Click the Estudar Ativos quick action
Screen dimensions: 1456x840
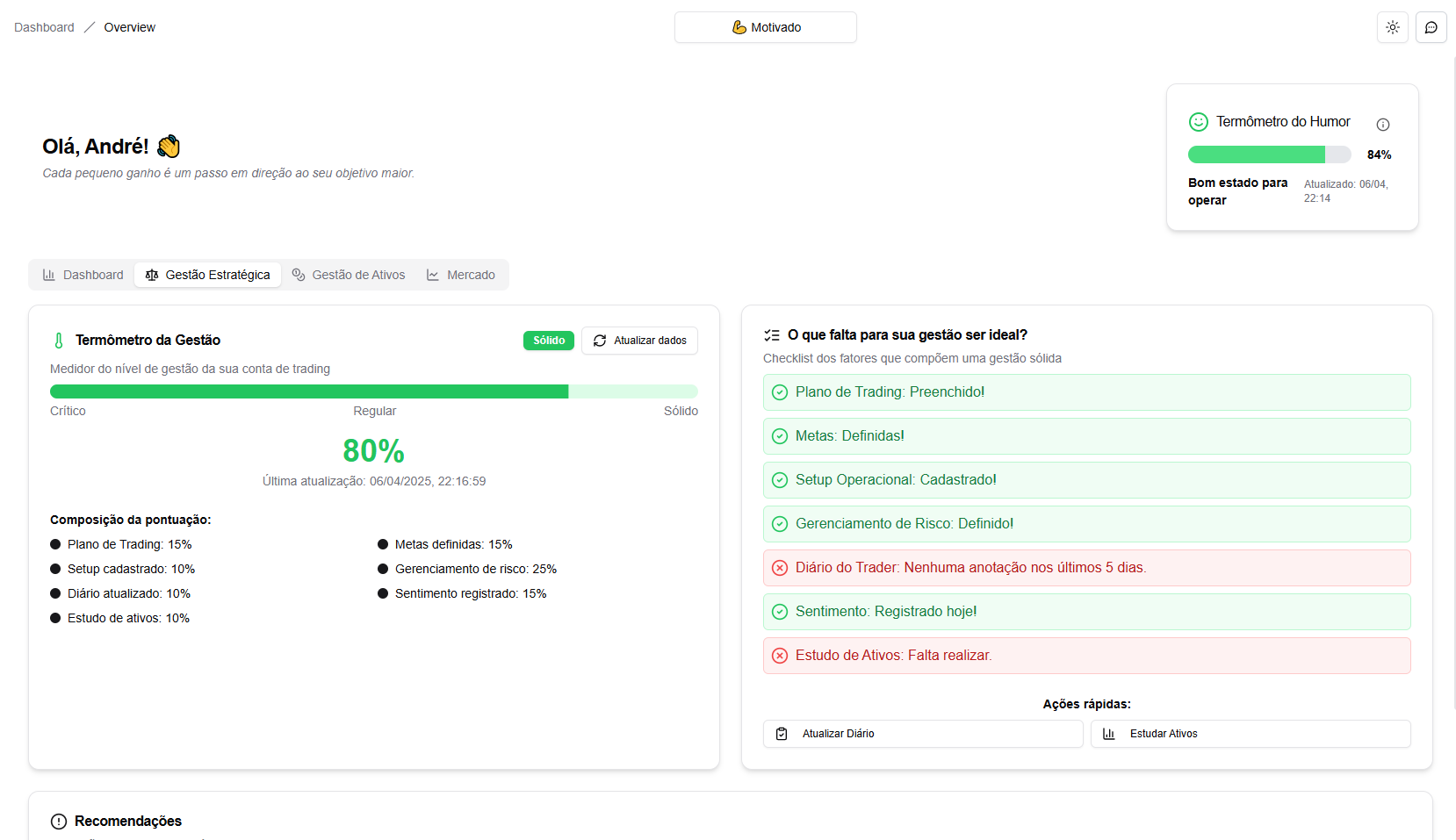coord(1251,734)
